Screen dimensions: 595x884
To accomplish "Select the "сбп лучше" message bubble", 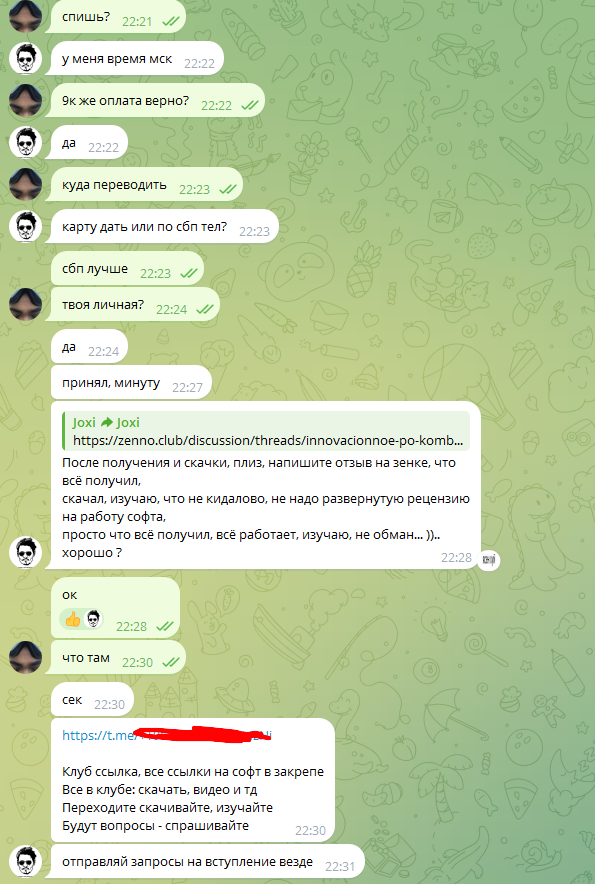I will pos(127,269).
